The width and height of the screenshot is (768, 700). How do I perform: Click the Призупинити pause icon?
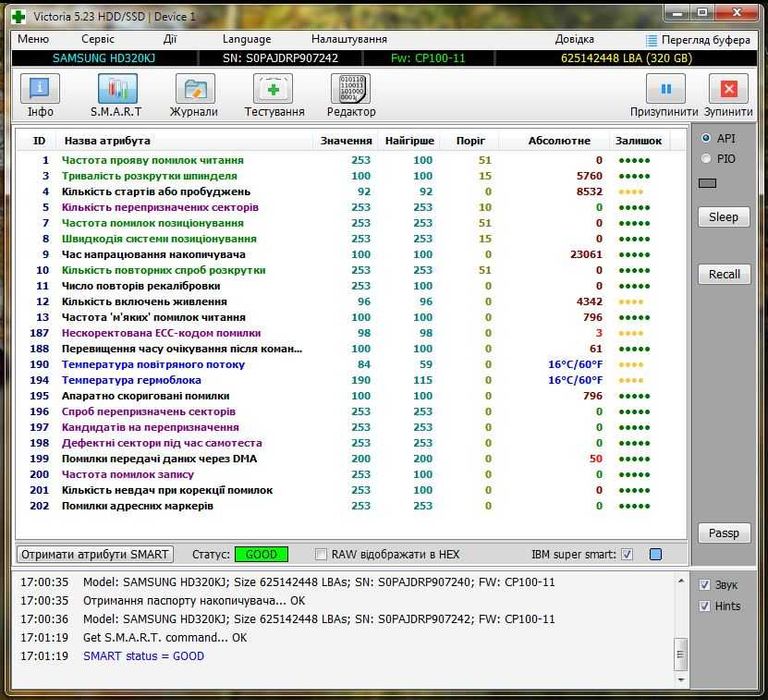tap(666, 89)
